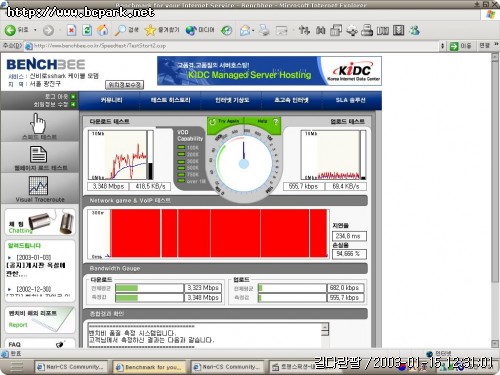Click the result text area up arrow
The height and width of the screenshot is (375, 500).
tap(325, 326)
